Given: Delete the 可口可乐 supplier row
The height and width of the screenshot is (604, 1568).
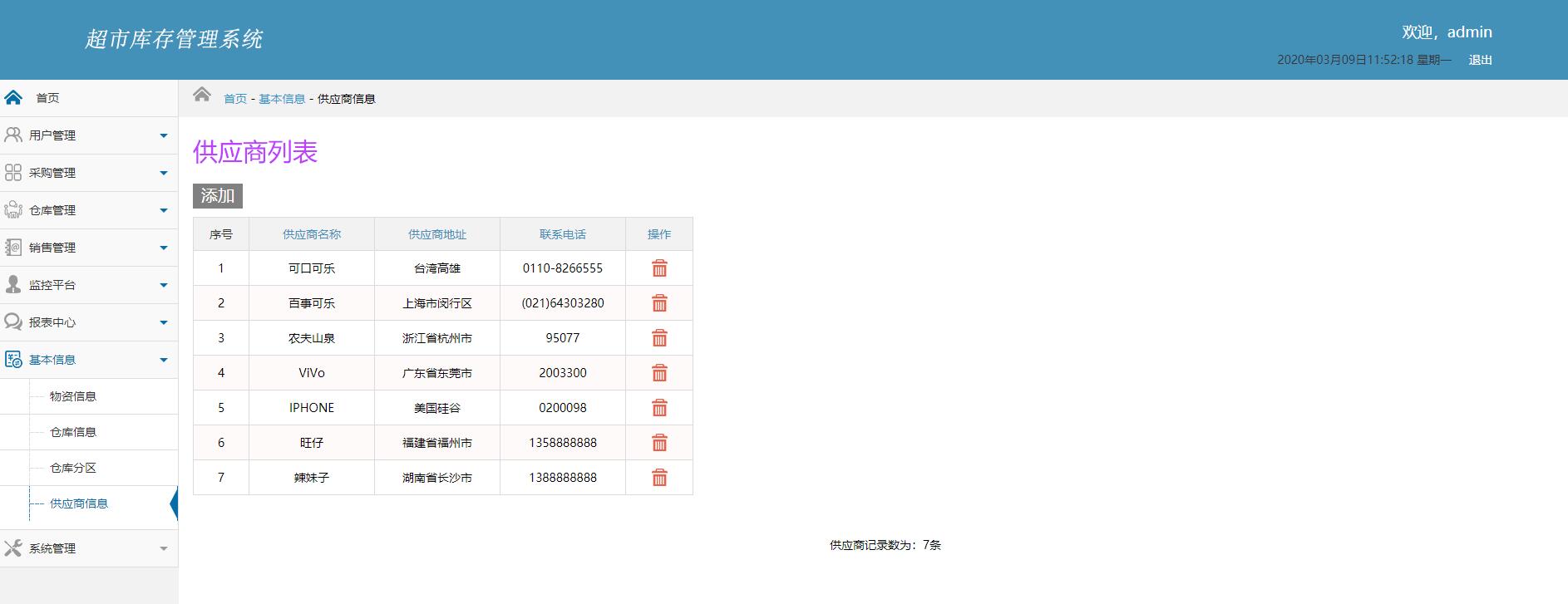Looking at the screenshot, I should pos(659,268).
